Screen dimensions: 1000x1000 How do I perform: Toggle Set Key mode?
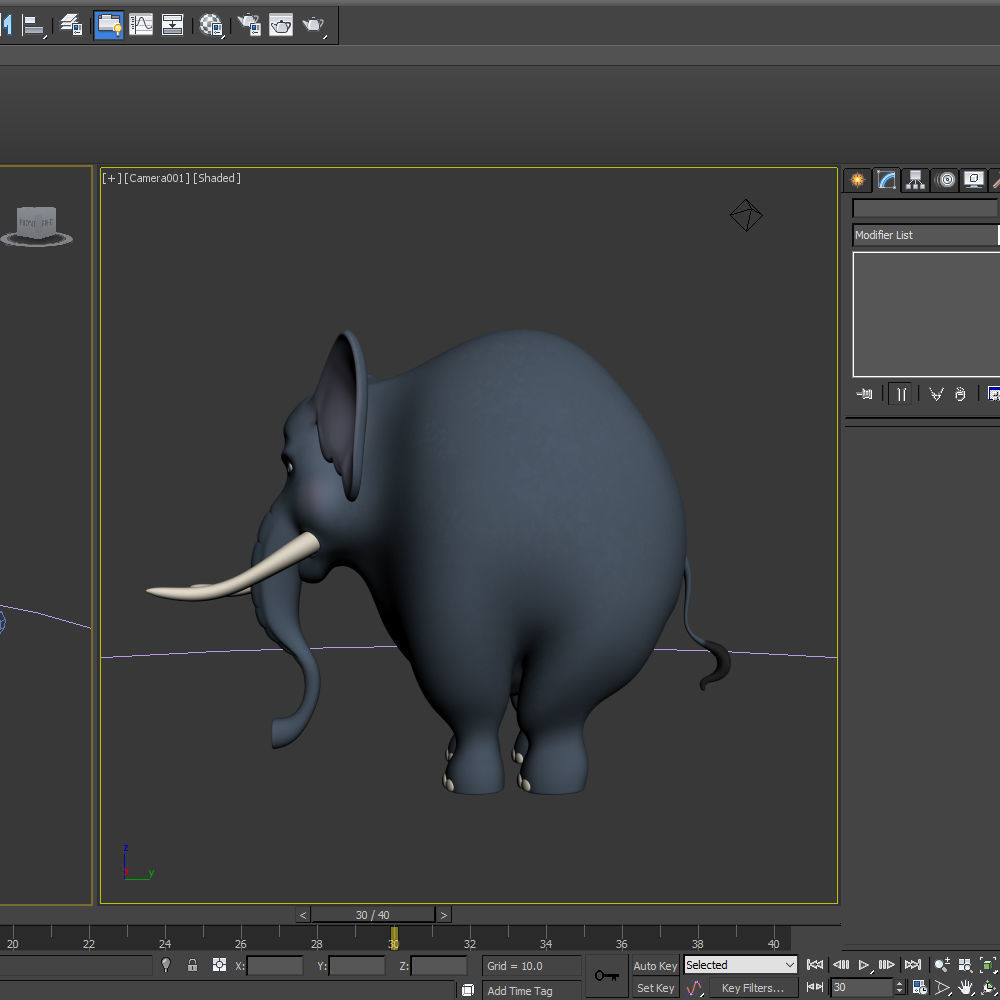(655, 988)
